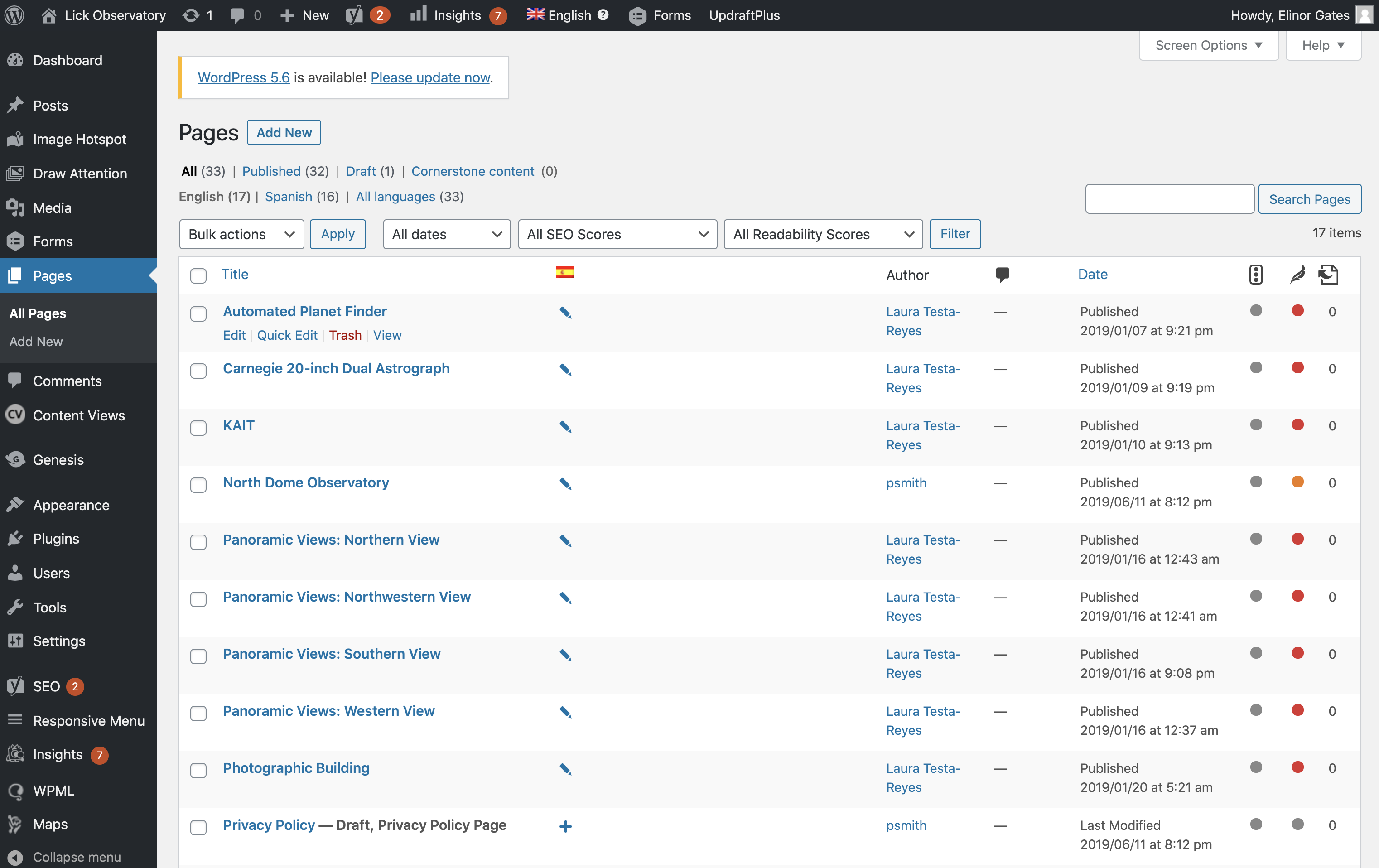Click the readability feather column icon
Viewport: 1379px width, 868px height.
coord(1297,274)
